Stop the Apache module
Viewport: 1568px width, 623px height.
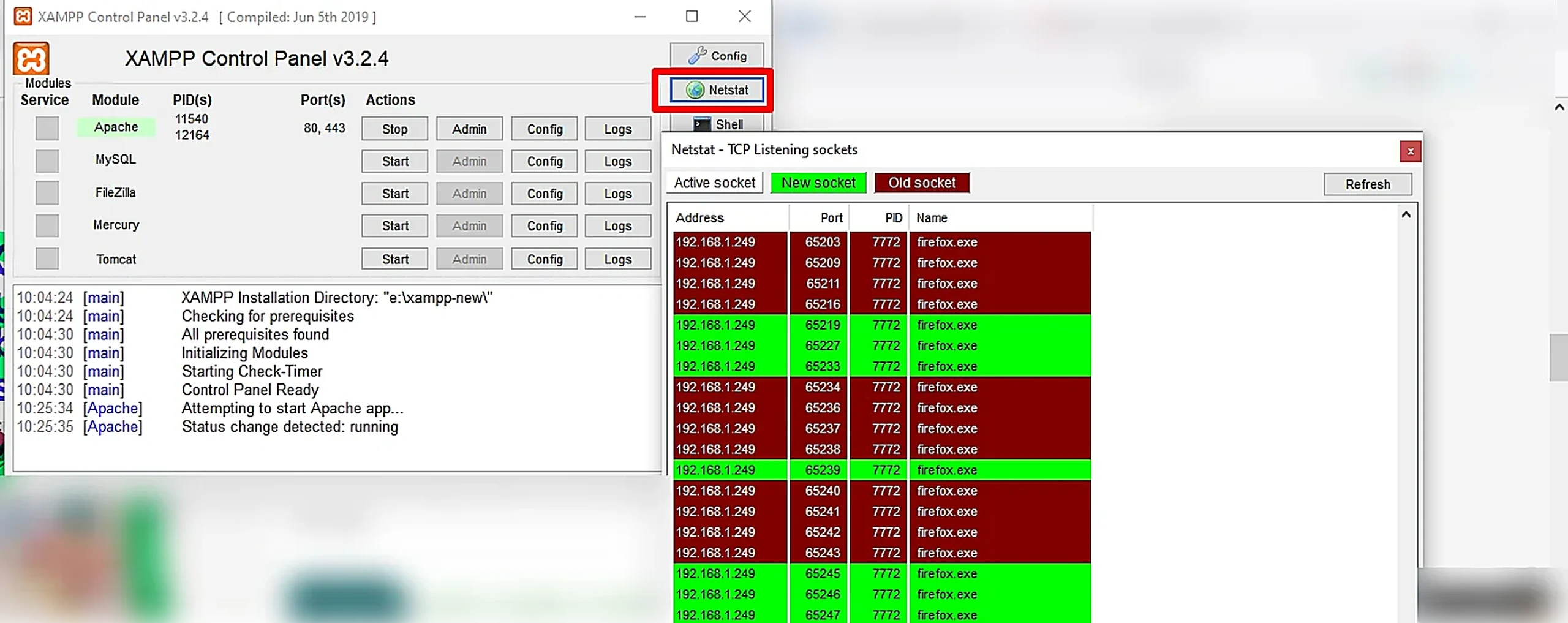tap(394, 129)
